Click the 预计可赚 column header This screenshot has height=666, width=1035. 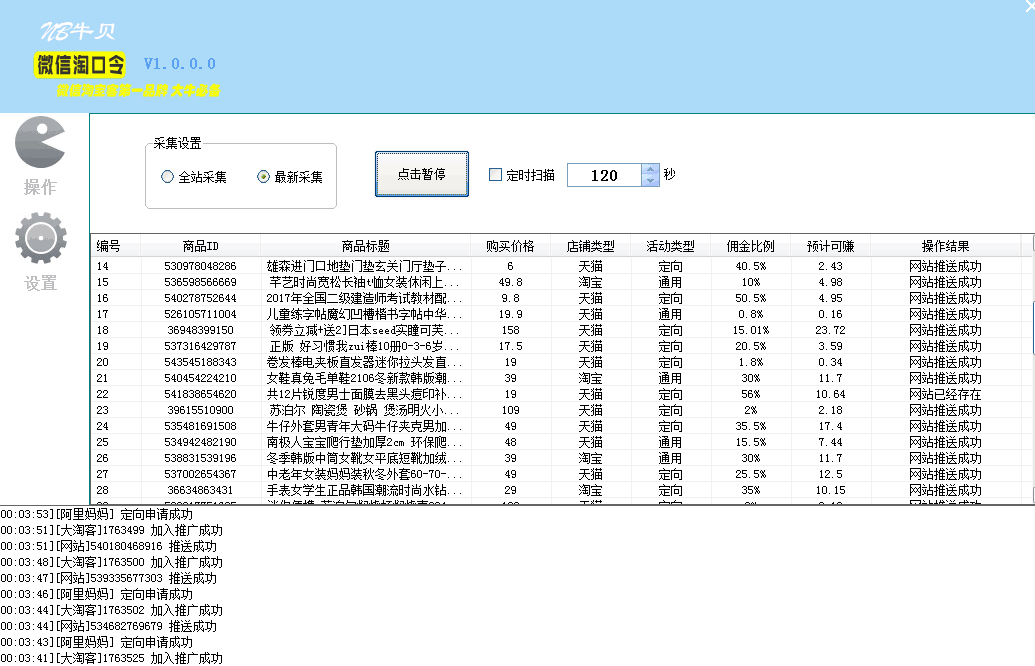[830, 246]
